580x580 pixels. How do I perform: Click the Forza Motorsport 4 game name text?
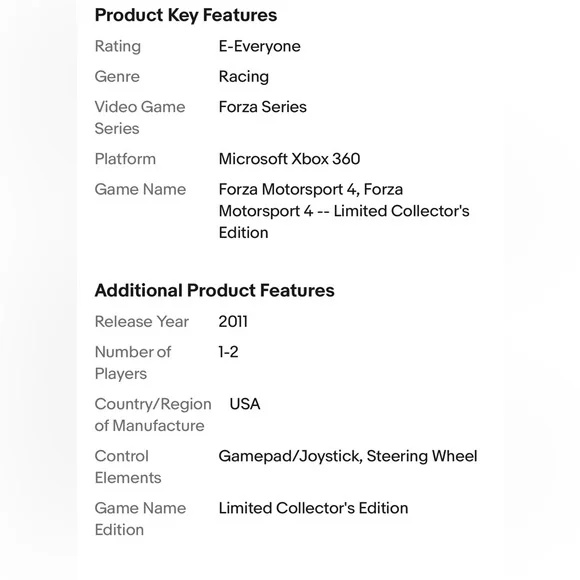(x=344, y=211)
